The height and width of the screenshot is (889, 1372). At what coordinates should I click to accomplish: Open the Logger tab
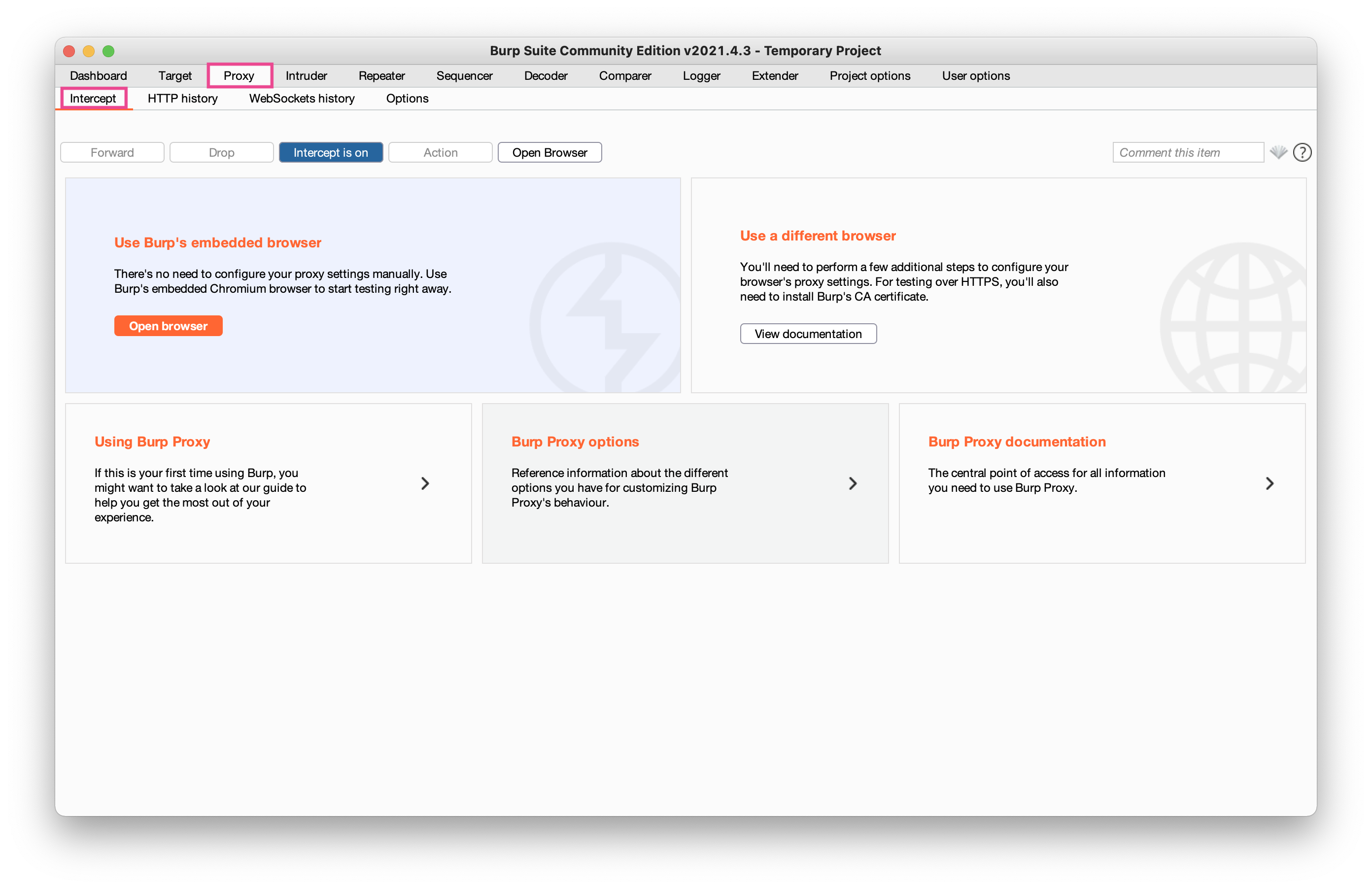point(701,75)
